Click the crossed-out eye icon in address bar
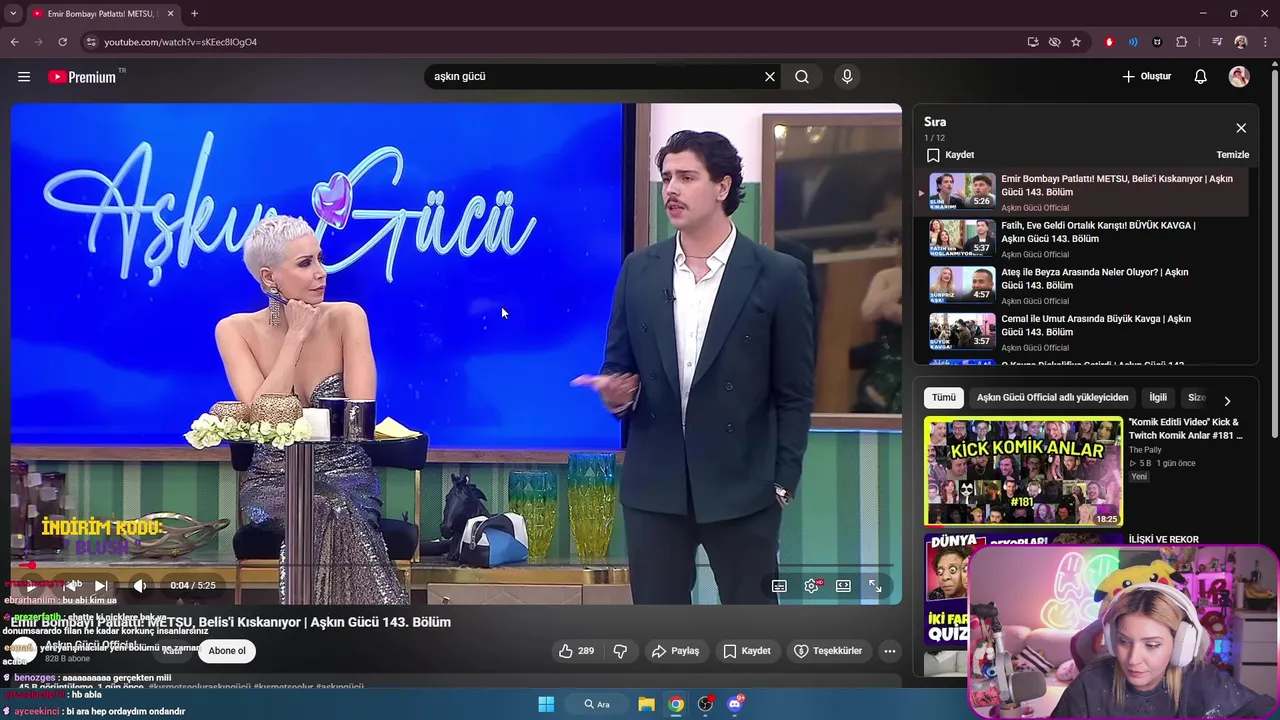Image resolution: width=1280 pixels, height=720 pixels. (x=1054, y=42)
